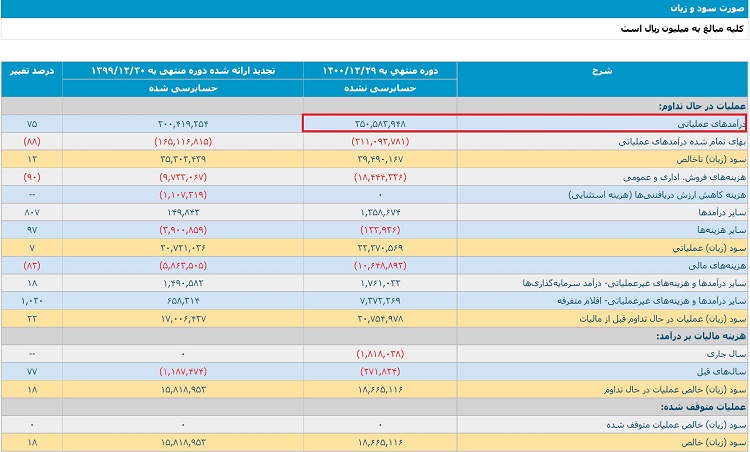
Task: Click the red value (۱۸,۴۴۴,۳۳۶)
Action: [x=380, y=177]
